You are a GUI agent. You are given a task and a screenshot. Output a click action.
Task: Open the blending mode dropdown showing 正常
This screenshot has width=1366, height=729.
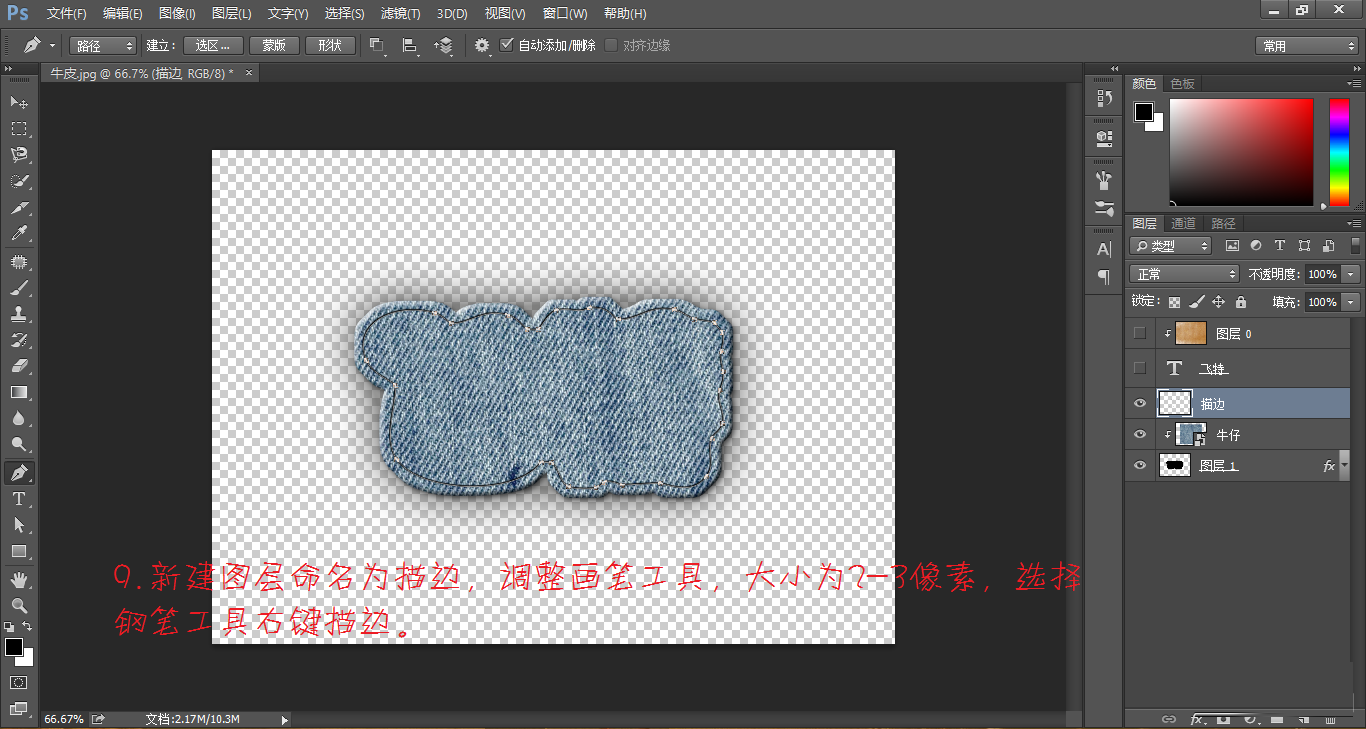tap(1184, 273)
